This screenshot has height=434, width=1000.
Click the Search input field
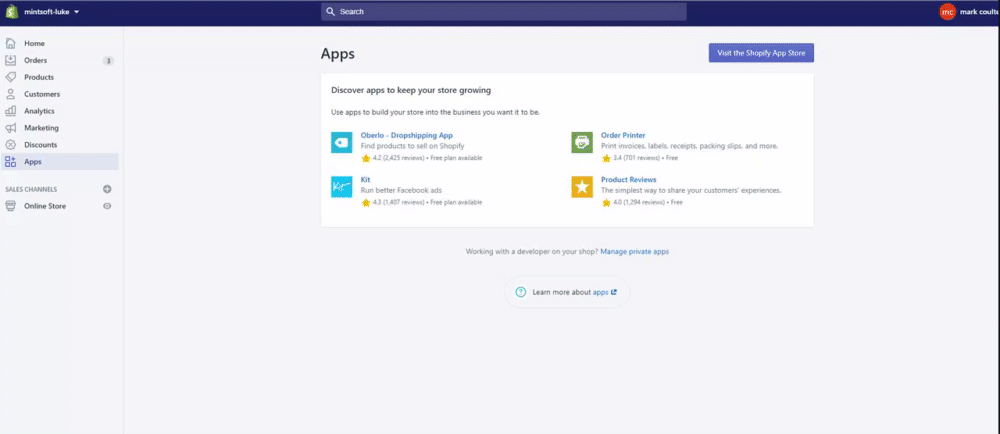coord(504,11)
